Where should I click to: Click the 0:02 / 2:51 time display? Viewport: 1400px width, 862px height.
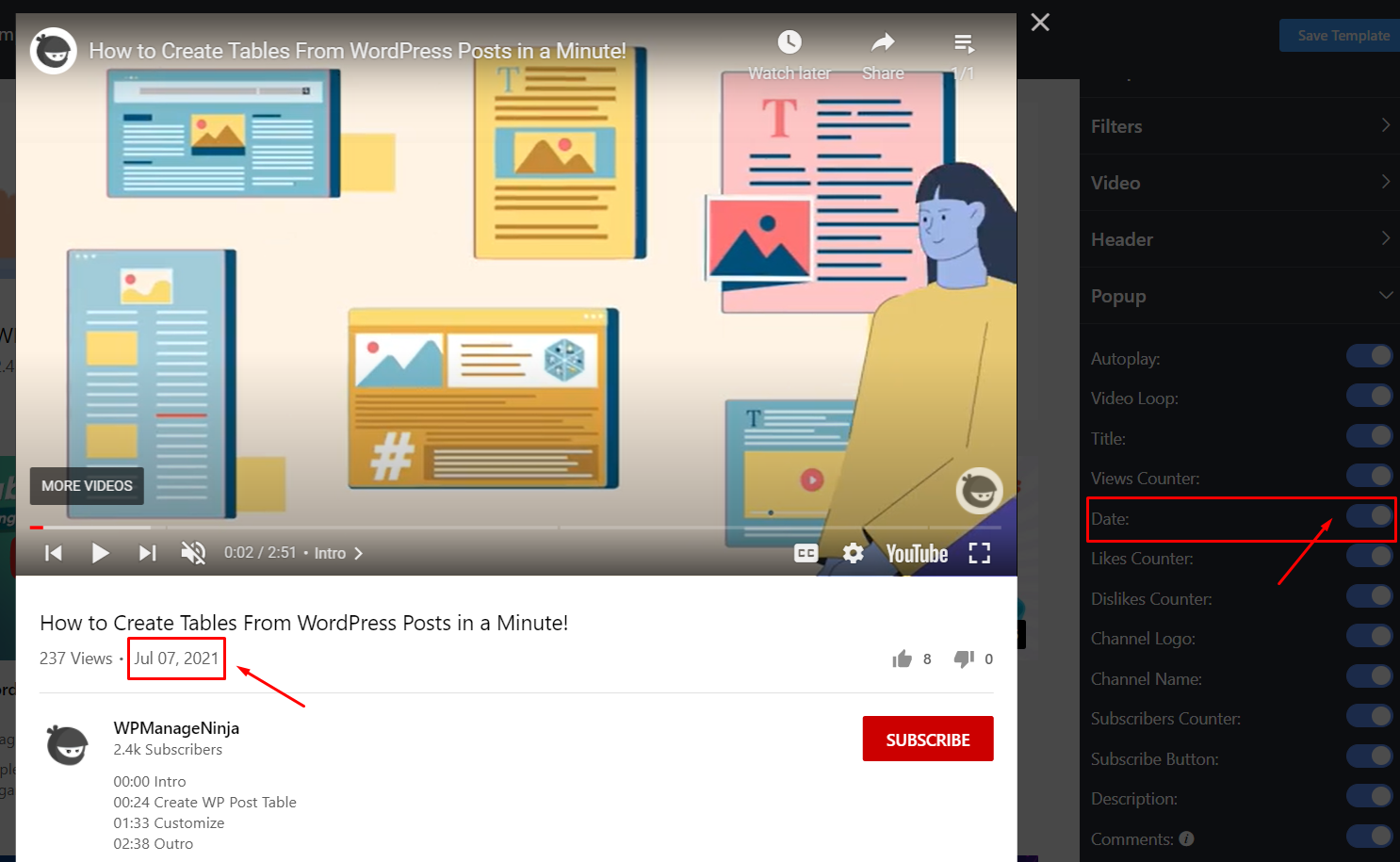(260, 553)
